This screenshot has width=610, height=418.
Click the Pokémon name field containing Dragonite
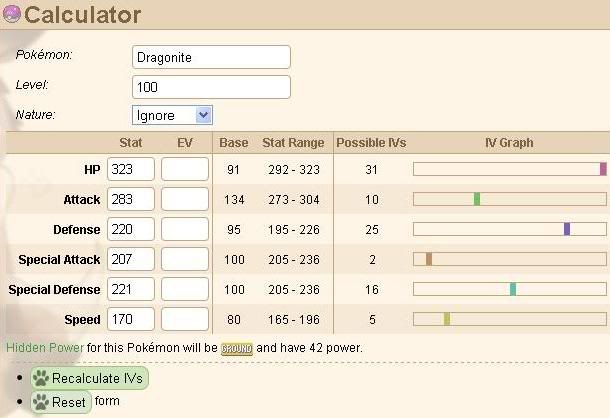(x=211, y=57)
